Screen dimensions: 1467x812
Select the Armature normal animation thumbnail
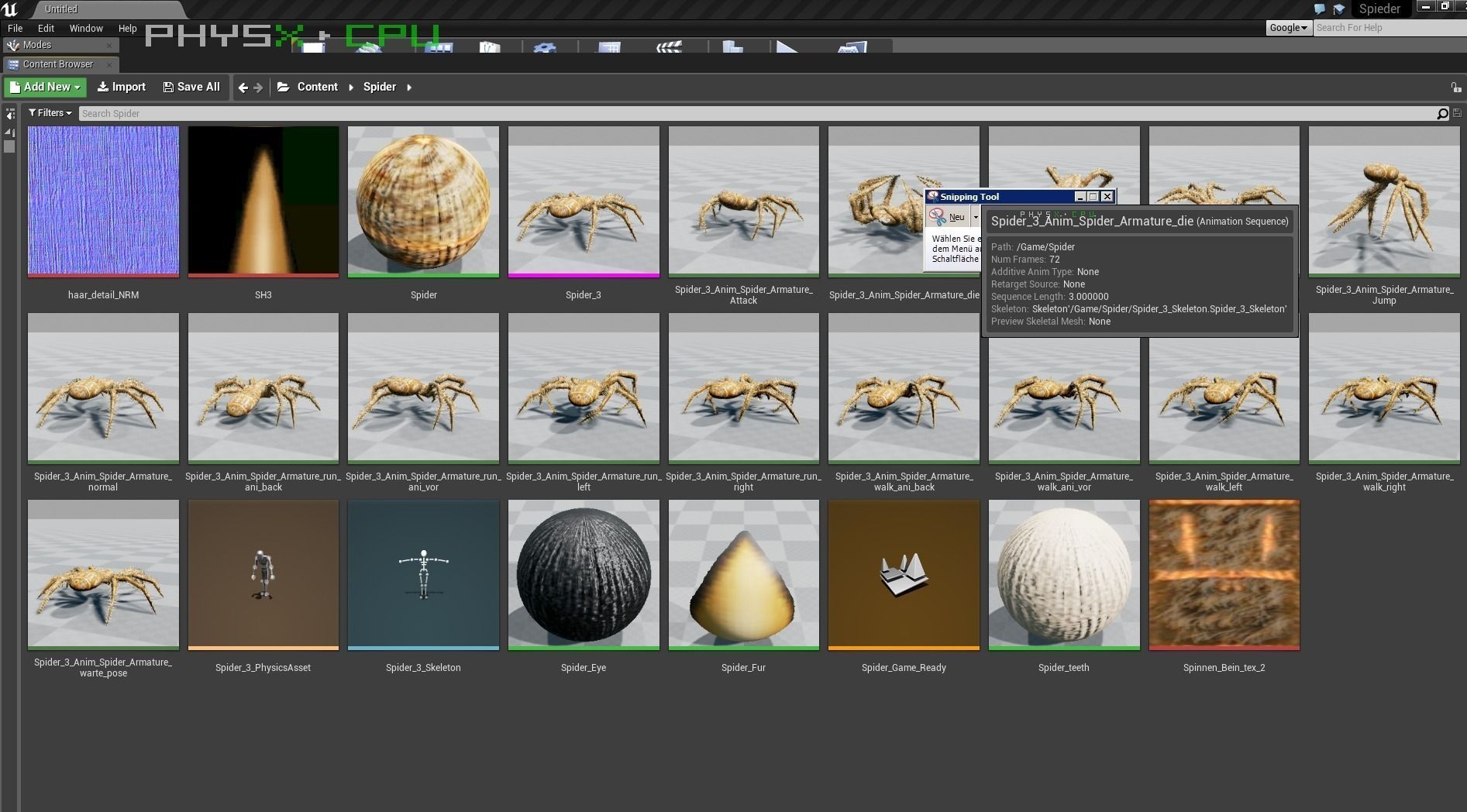point(103,388)
